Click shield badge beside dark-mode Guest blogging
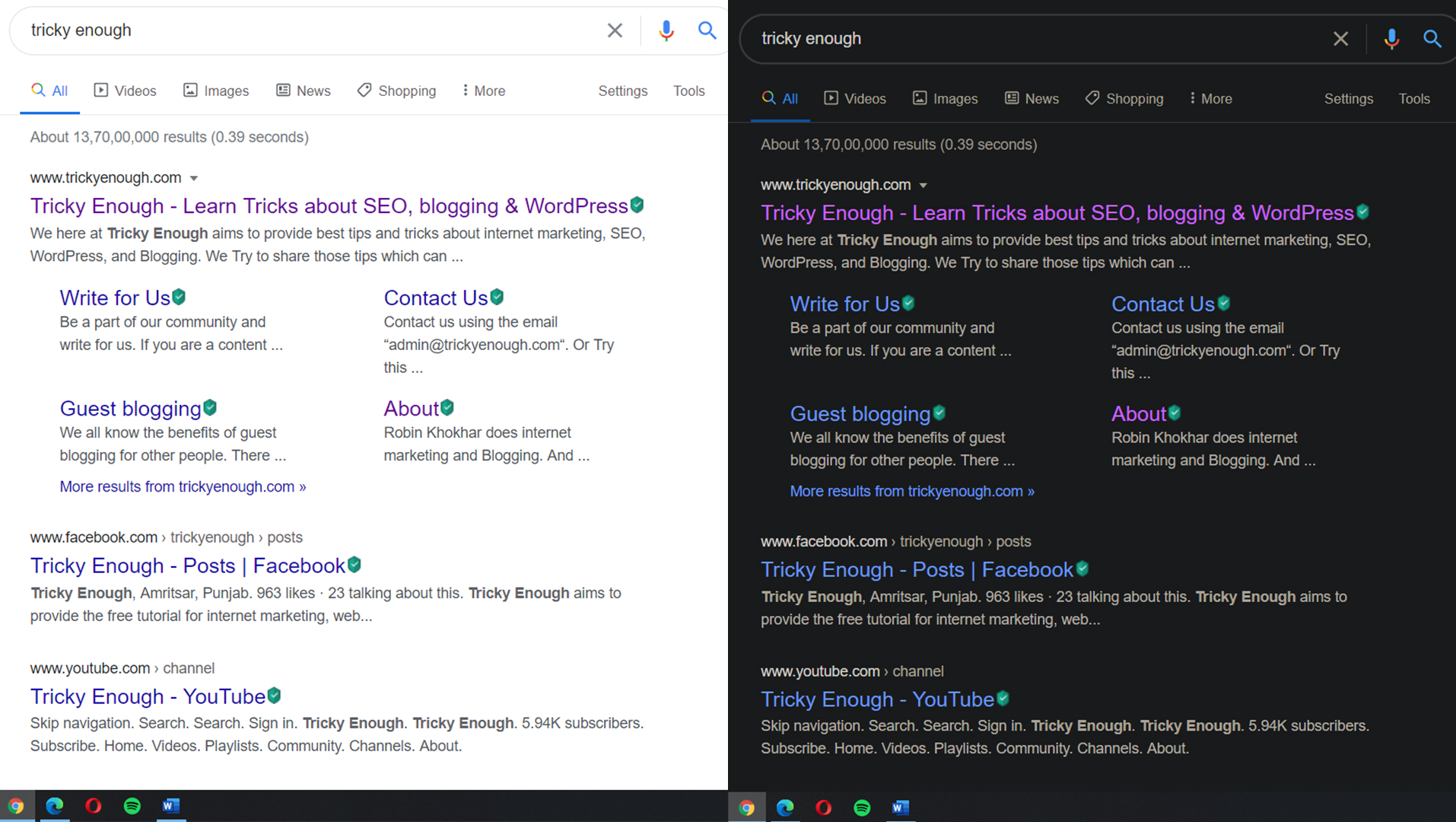 click(939, 413)
